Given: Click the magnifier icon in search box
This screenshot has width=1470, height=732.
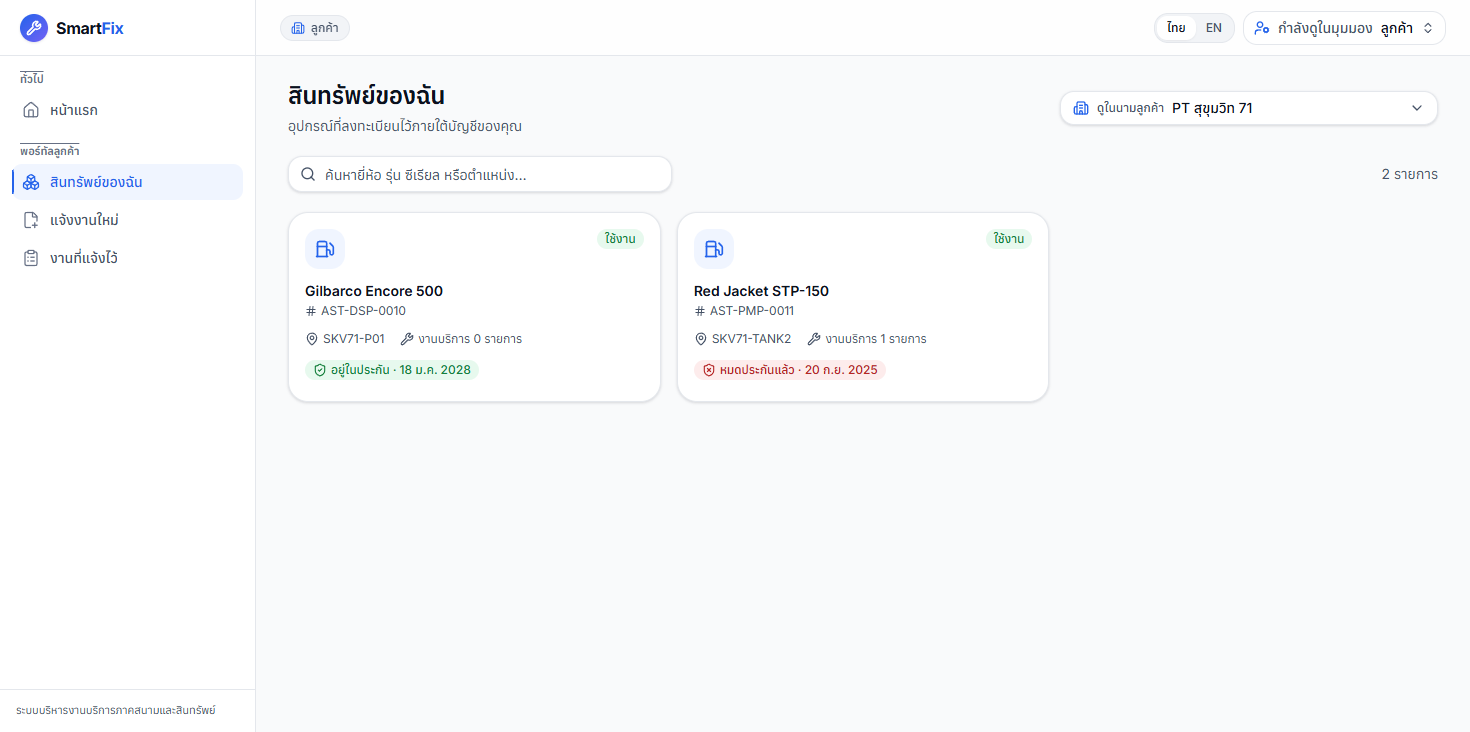Looking at the screenshot, I should (308, 174).
